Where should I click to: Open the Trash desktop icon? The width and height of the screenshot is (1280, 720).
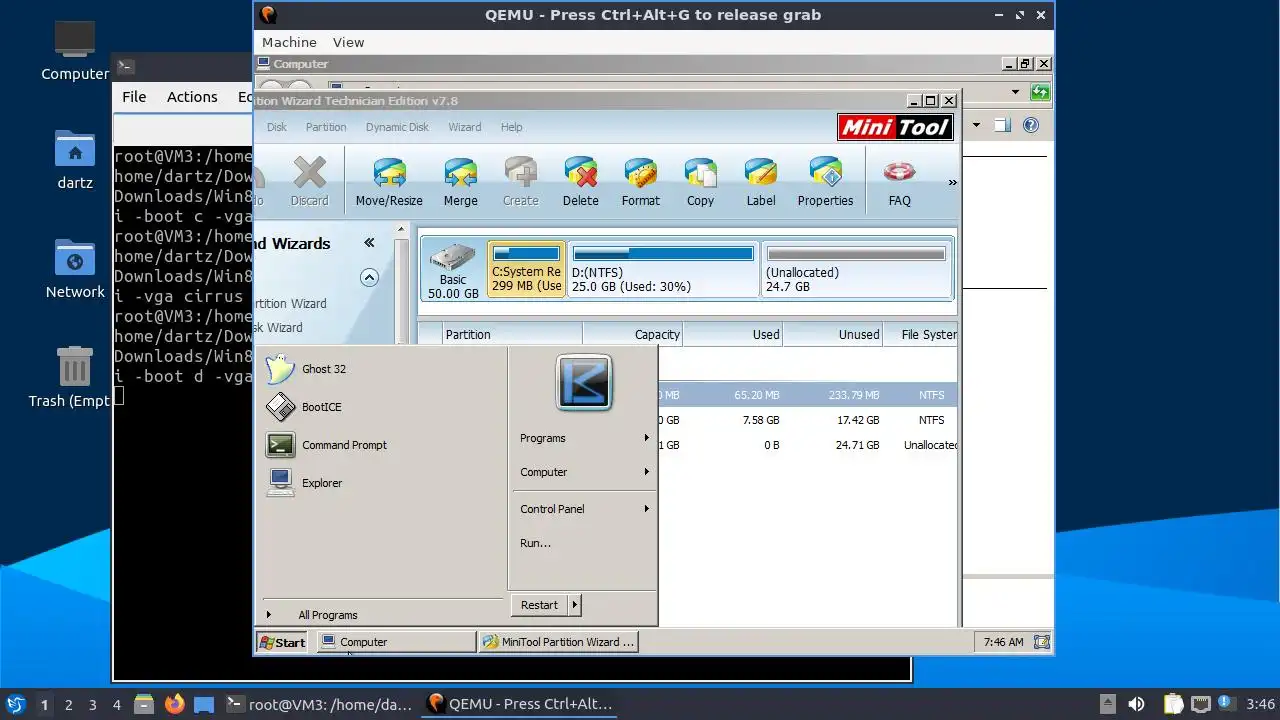pos(75,377)
